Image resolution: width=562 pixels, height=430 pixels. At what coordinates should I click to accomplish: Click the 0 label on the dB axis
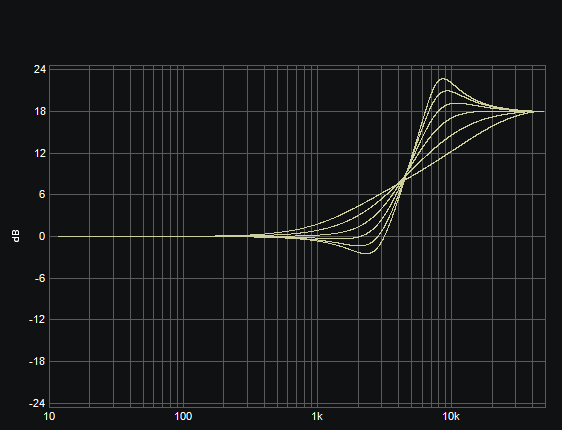(x=42, y=236)
